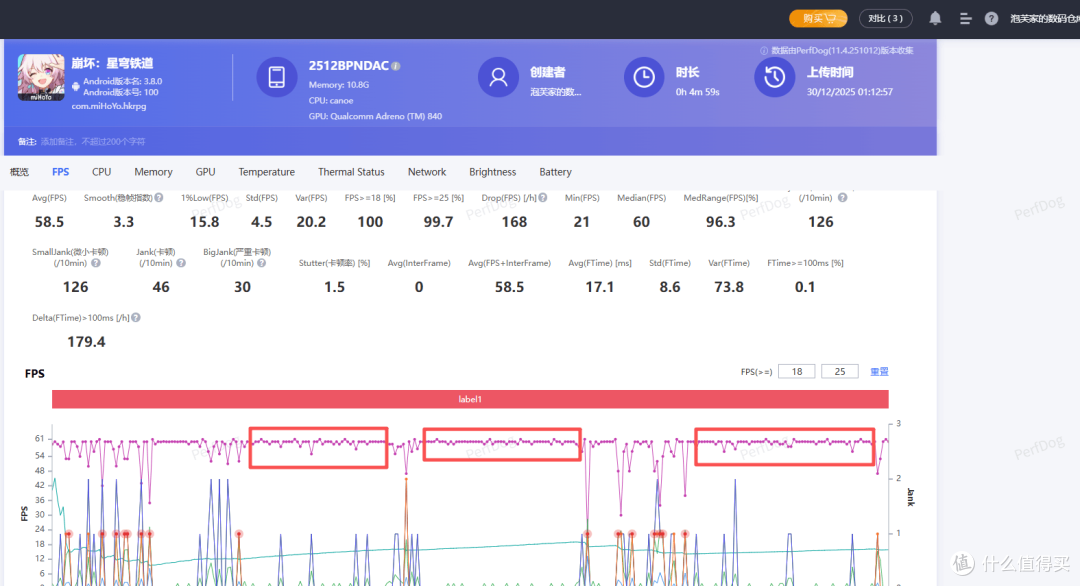Viewport: 1080px width, 586px height.
Task: Open the Memory tab
Action: pos(153,172)
